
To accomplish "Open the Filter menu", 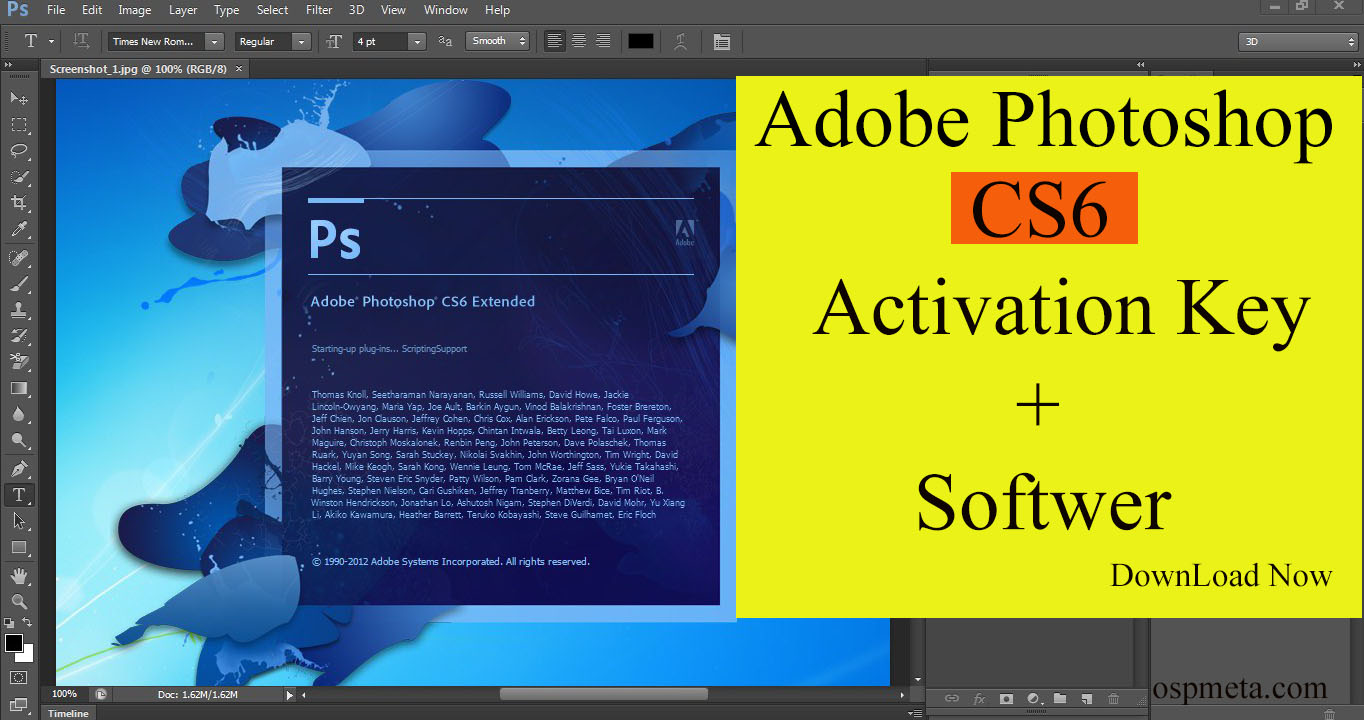I will click(x=319, y=10).
